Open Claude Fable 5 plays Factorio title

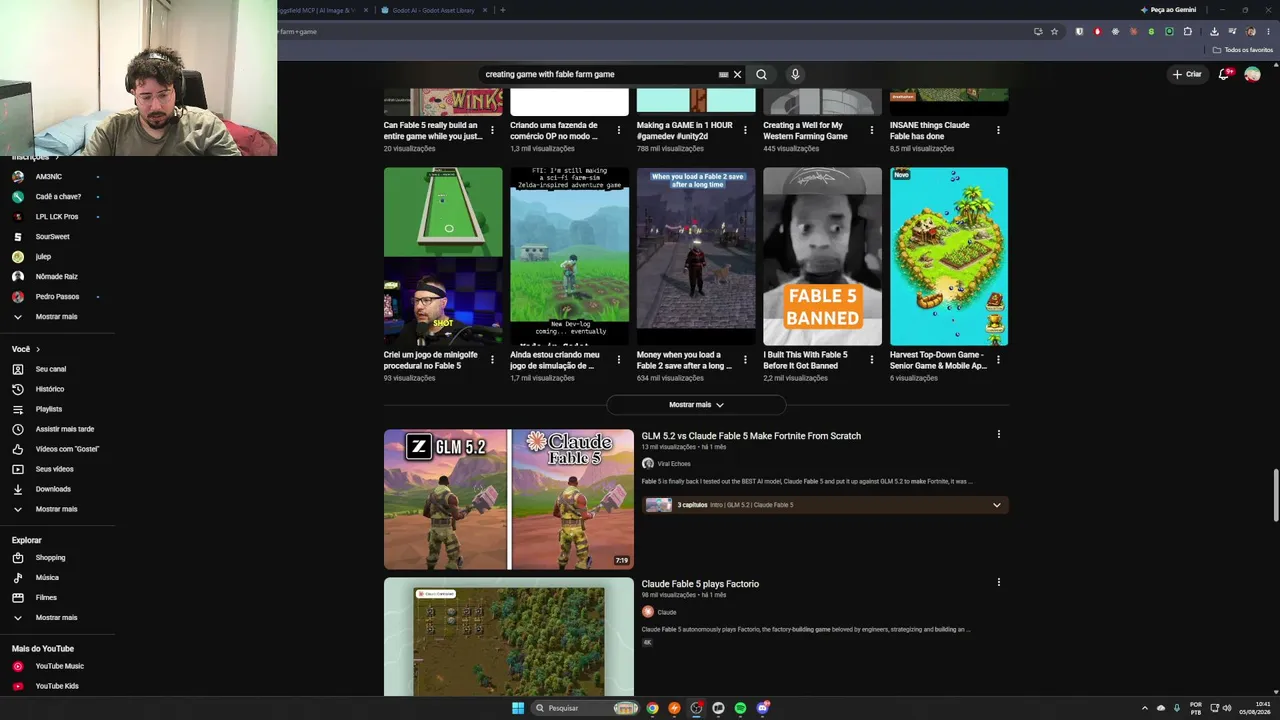[700, 584]
